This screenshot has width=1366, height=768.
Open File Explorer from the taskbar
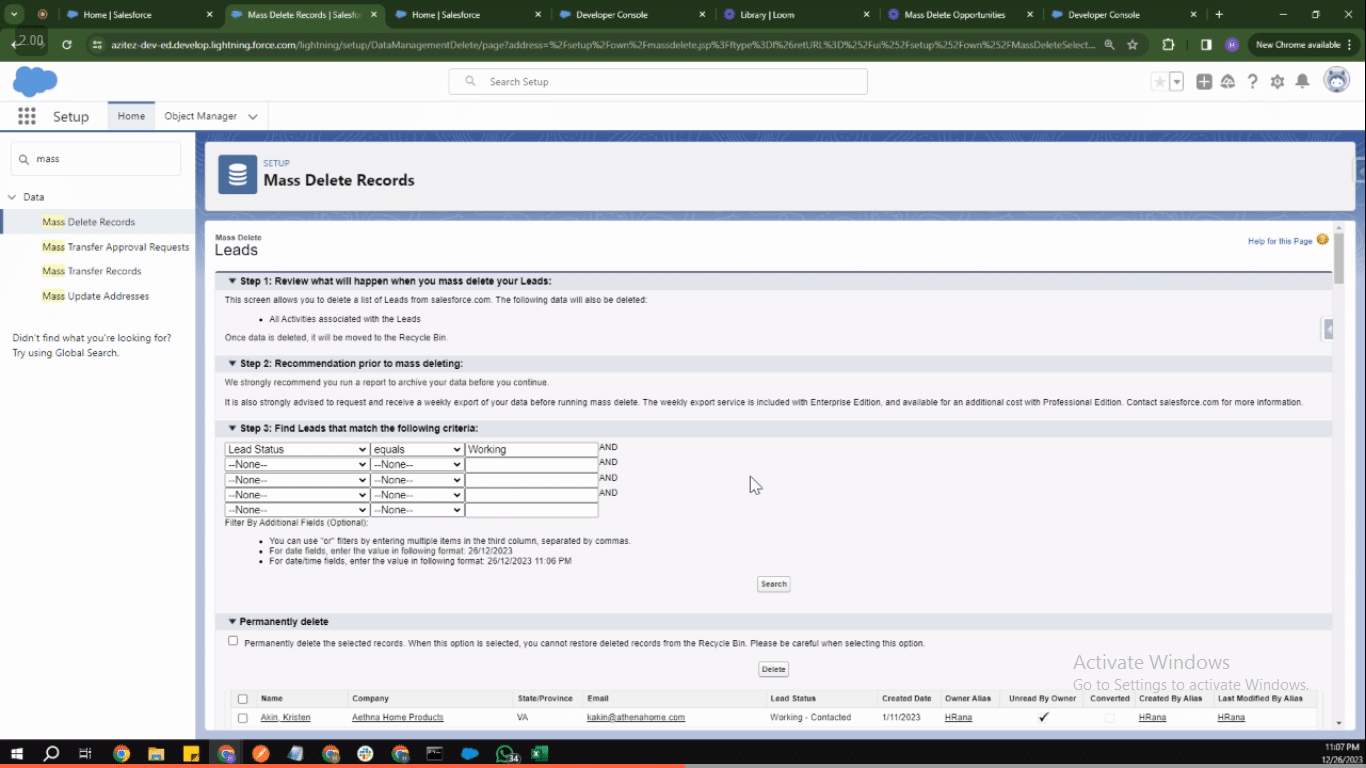[156, 753]
